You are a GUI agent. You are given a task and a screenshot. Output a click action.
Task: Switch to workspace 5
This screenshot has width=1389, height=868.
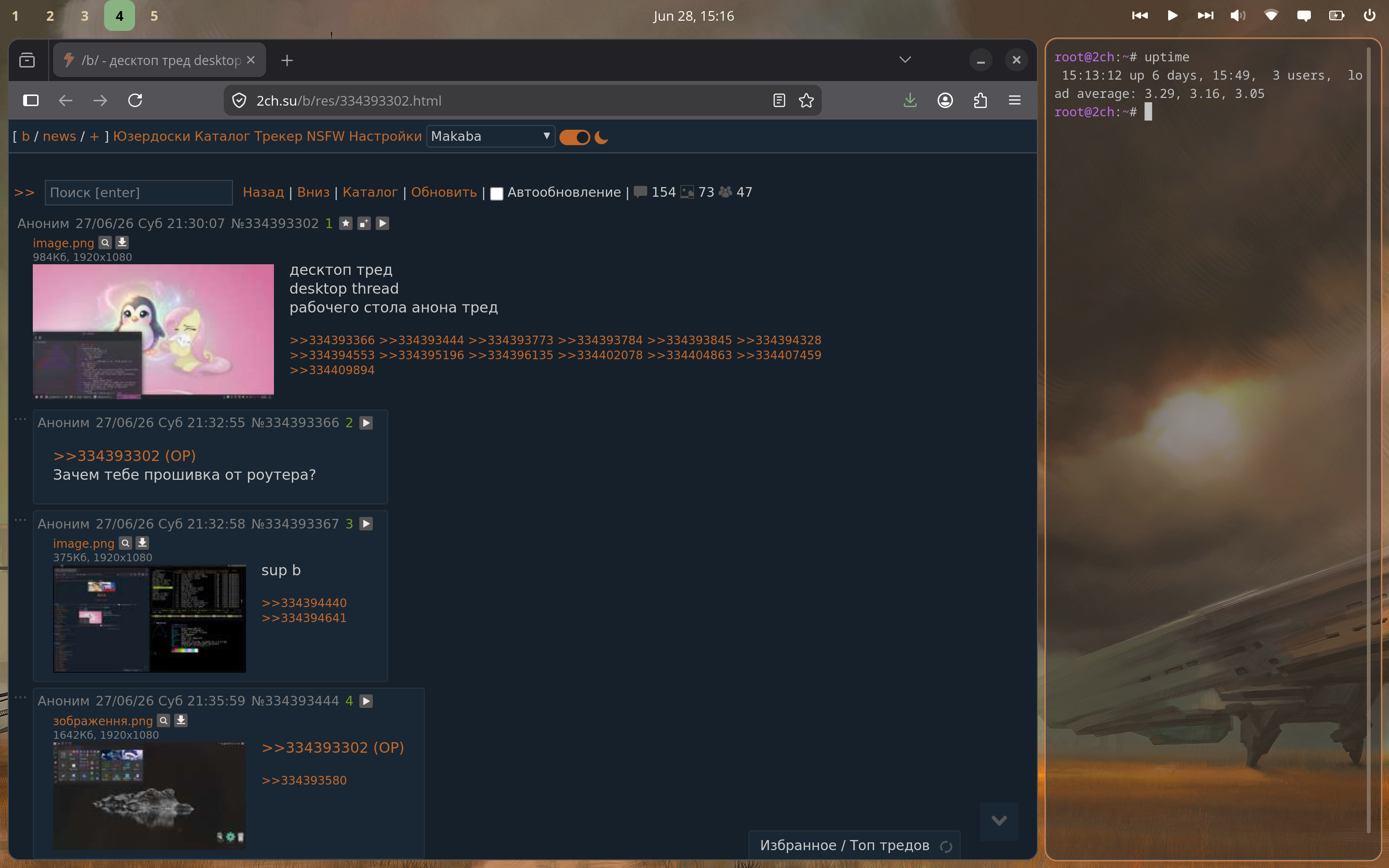(x=154, y=15)
